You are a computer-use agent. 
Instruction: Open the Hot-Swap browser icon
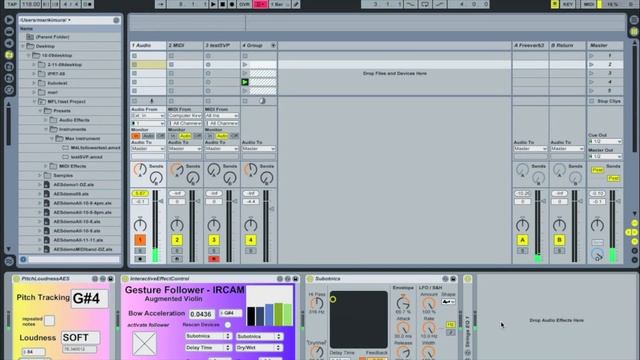[9, 90]
